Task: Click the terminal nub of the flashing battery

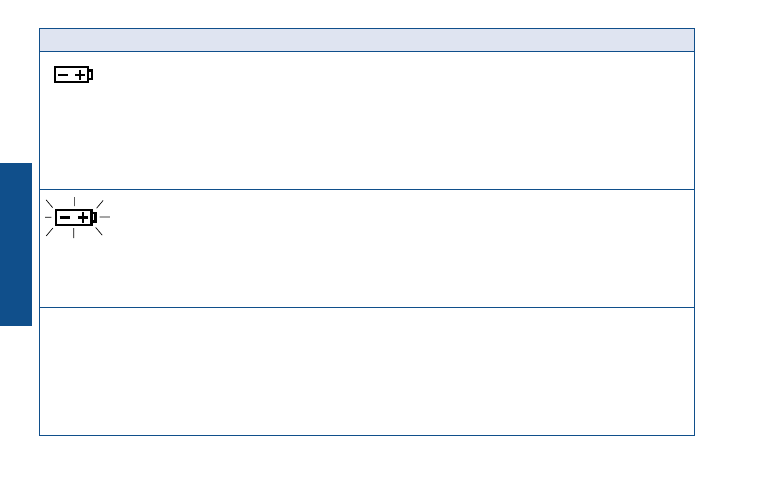Action: (x=94, y=218)
